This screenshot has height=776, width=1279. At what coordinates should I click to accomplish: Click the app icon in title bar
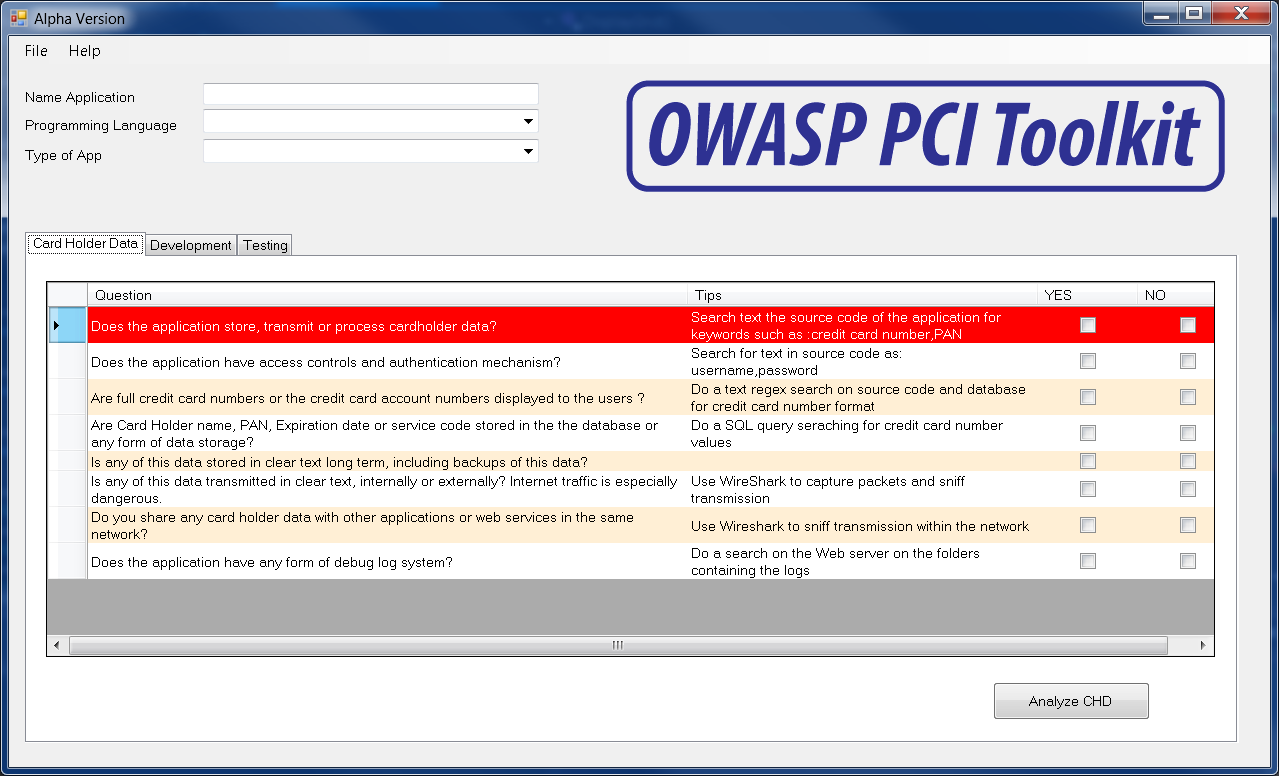tap(18, 17)
